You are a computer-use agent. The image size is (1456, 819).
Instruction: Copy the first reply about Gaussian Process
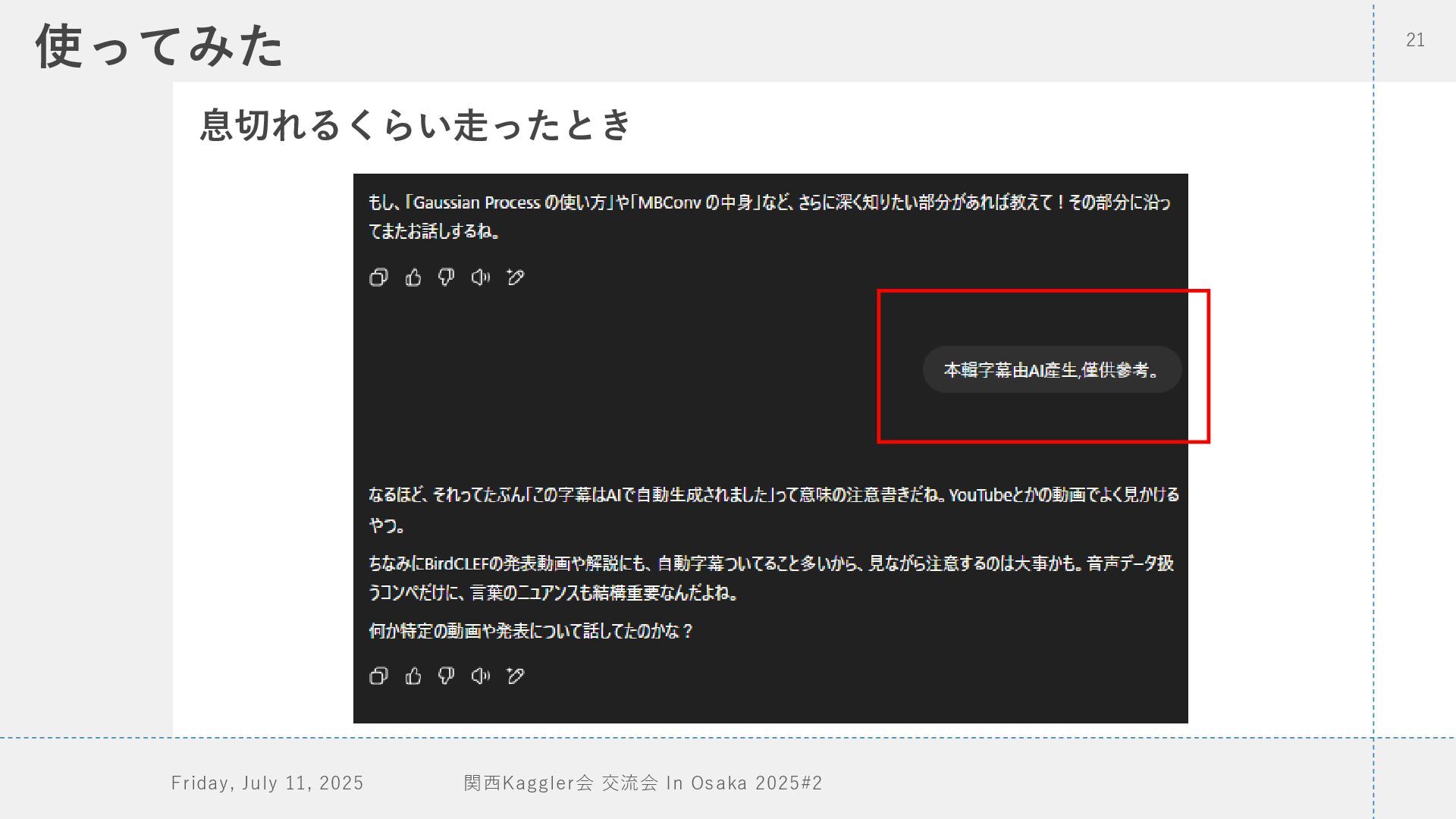(378, 278)
